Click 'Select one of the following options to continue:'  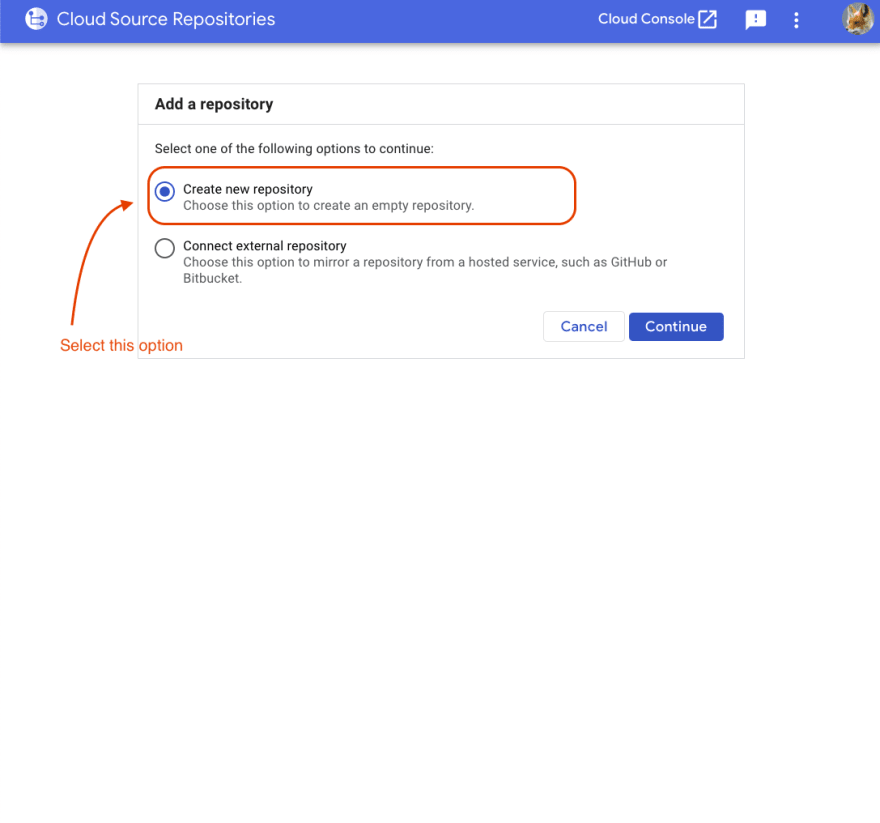[x=294, y=149]
